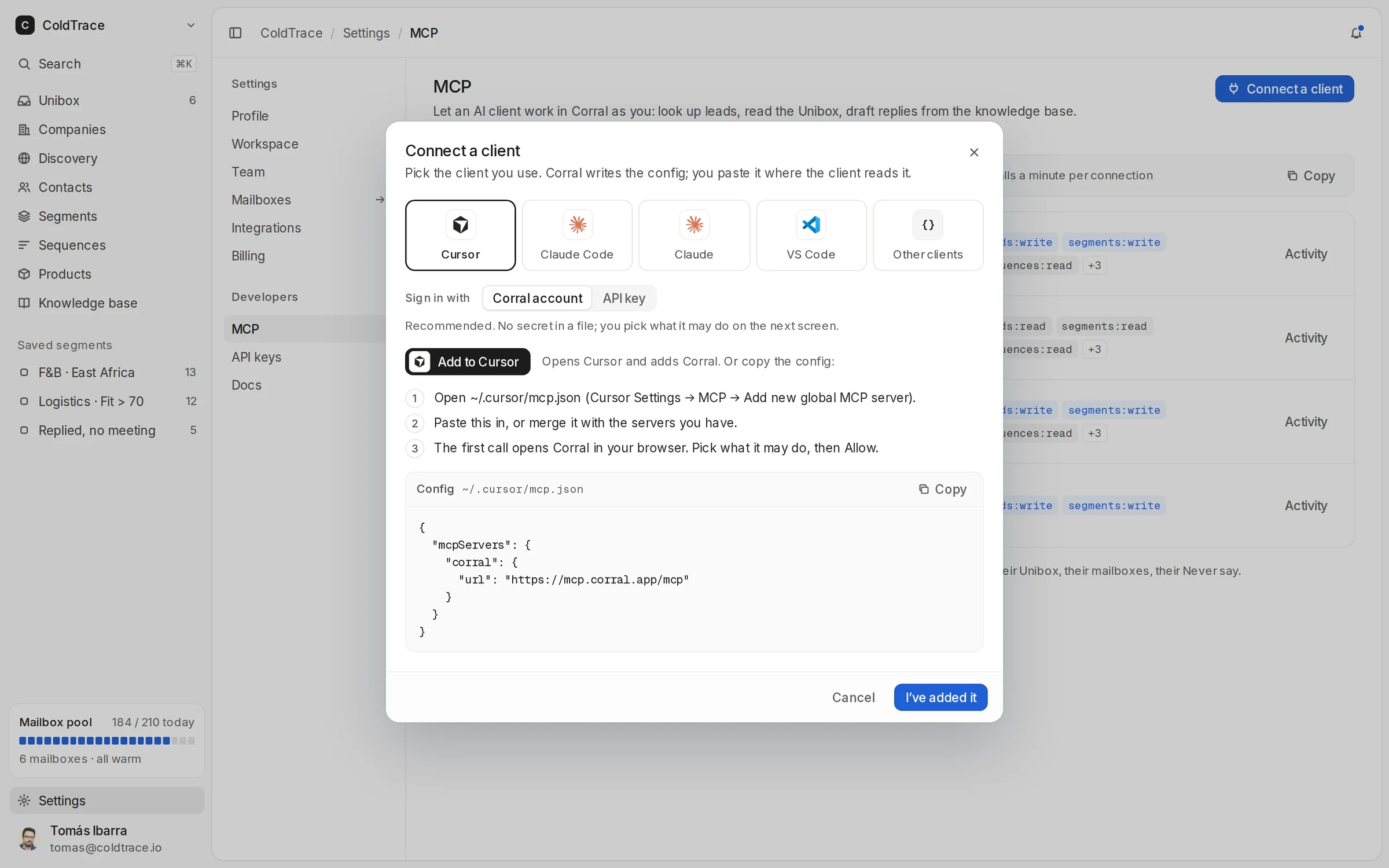
Task: Open Discovery in the sidebar
Action: click(107, 158)
